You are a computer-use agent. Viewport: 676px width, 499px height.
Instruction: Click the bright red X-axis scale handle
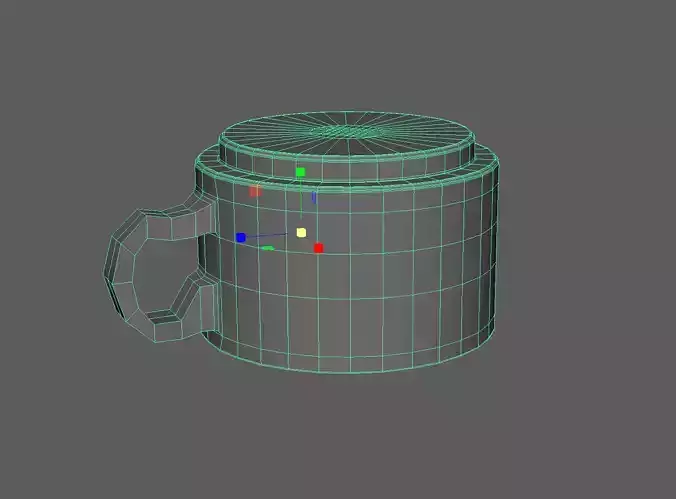coord(319,248)
